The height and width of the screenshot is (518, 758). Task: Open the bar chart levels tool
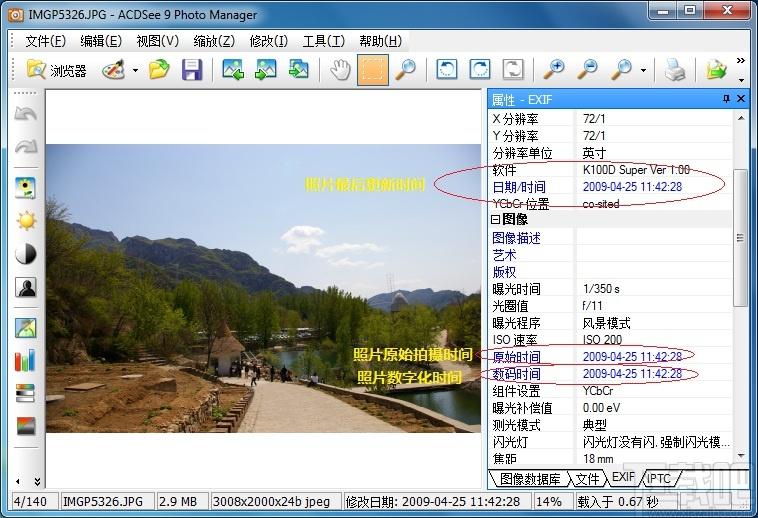point(26,360)
